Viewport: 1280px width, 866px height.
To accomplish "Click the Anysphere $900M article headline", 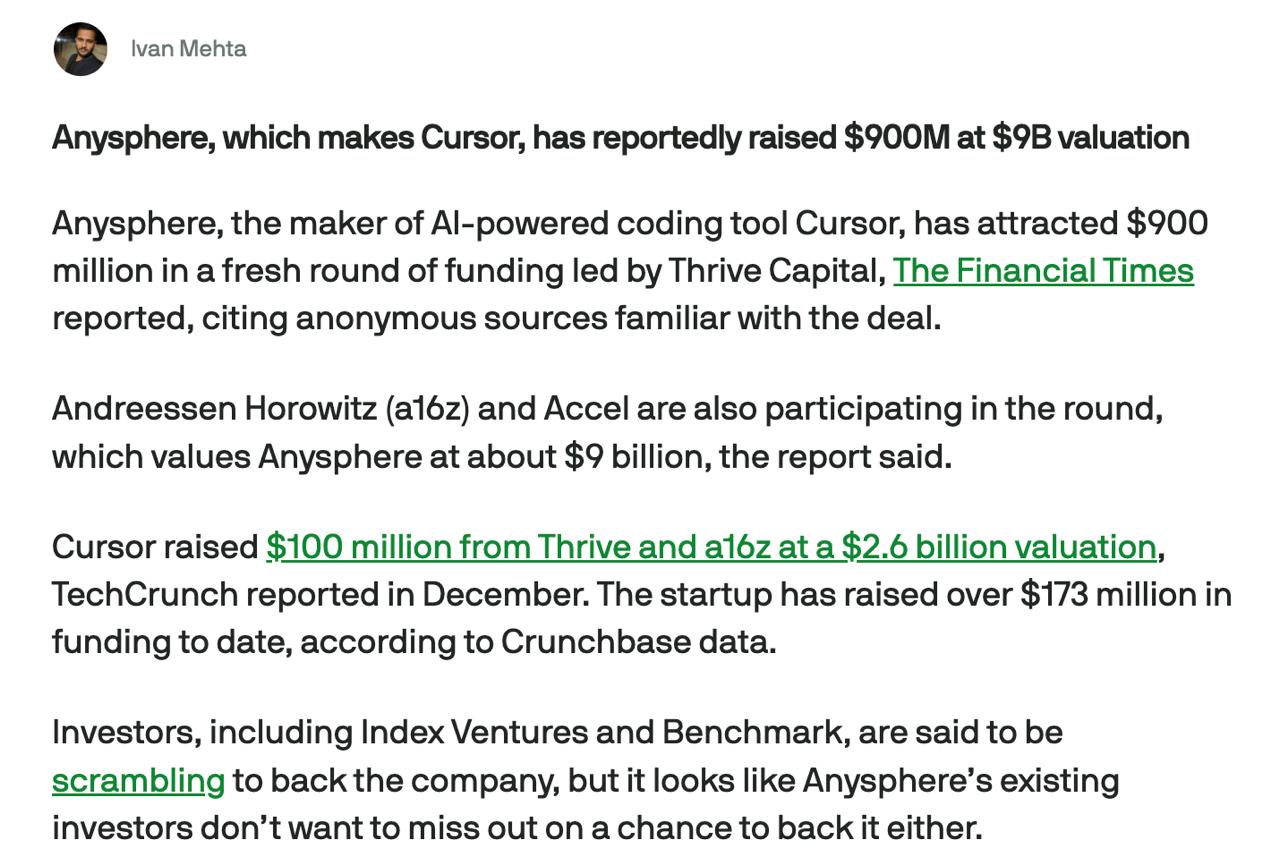I will pos(620,137).
